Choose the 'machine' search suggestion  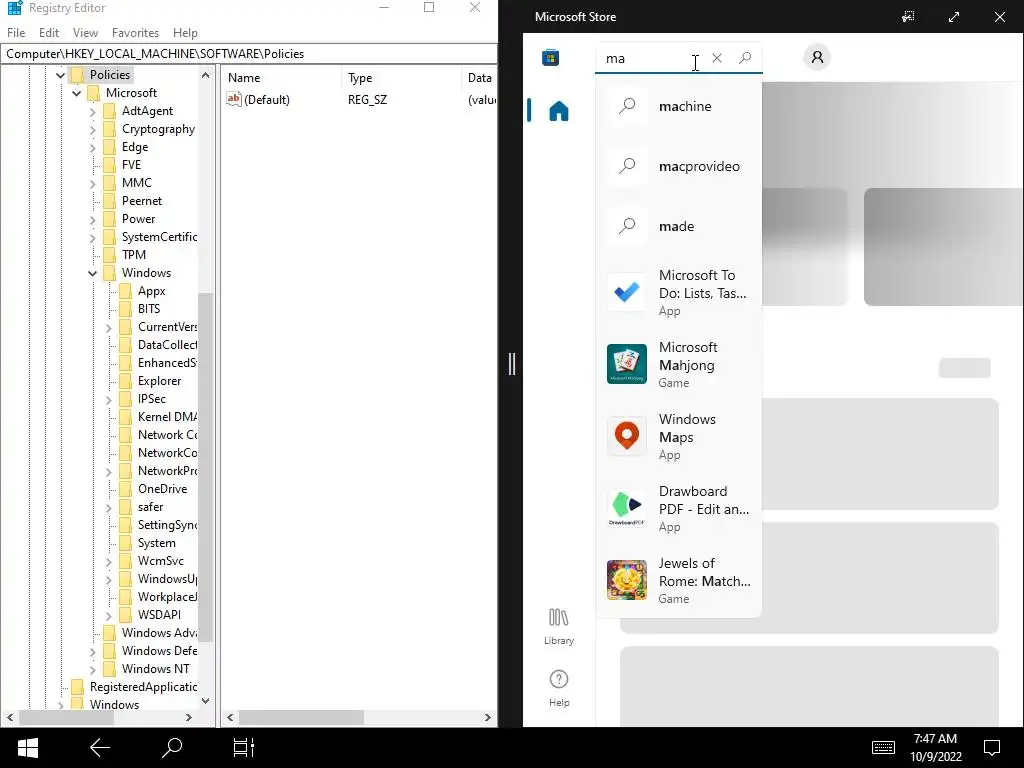click(679, 106)
